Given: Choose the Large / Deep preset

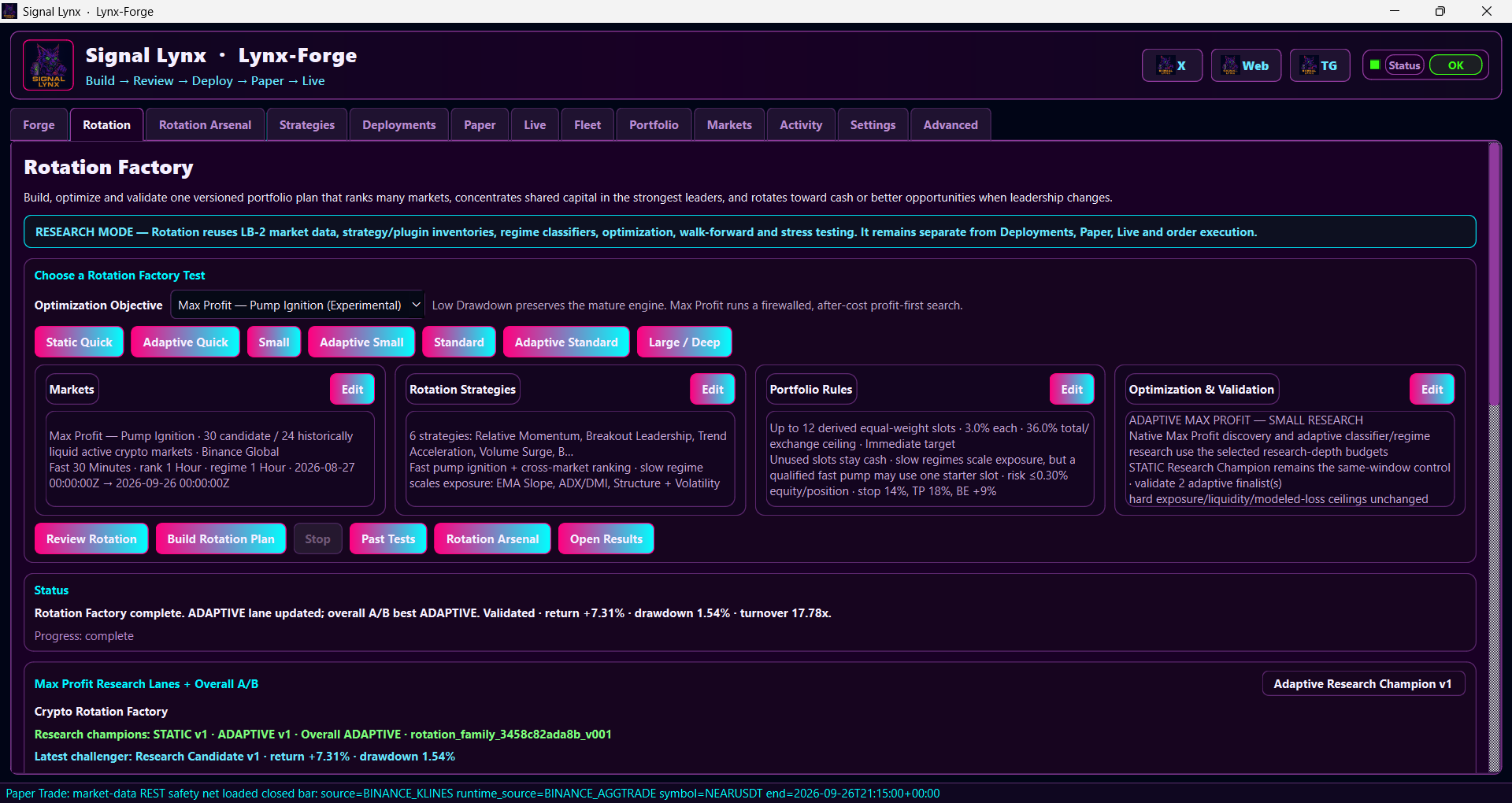Looking at the screenshot, I should point(684,342).
